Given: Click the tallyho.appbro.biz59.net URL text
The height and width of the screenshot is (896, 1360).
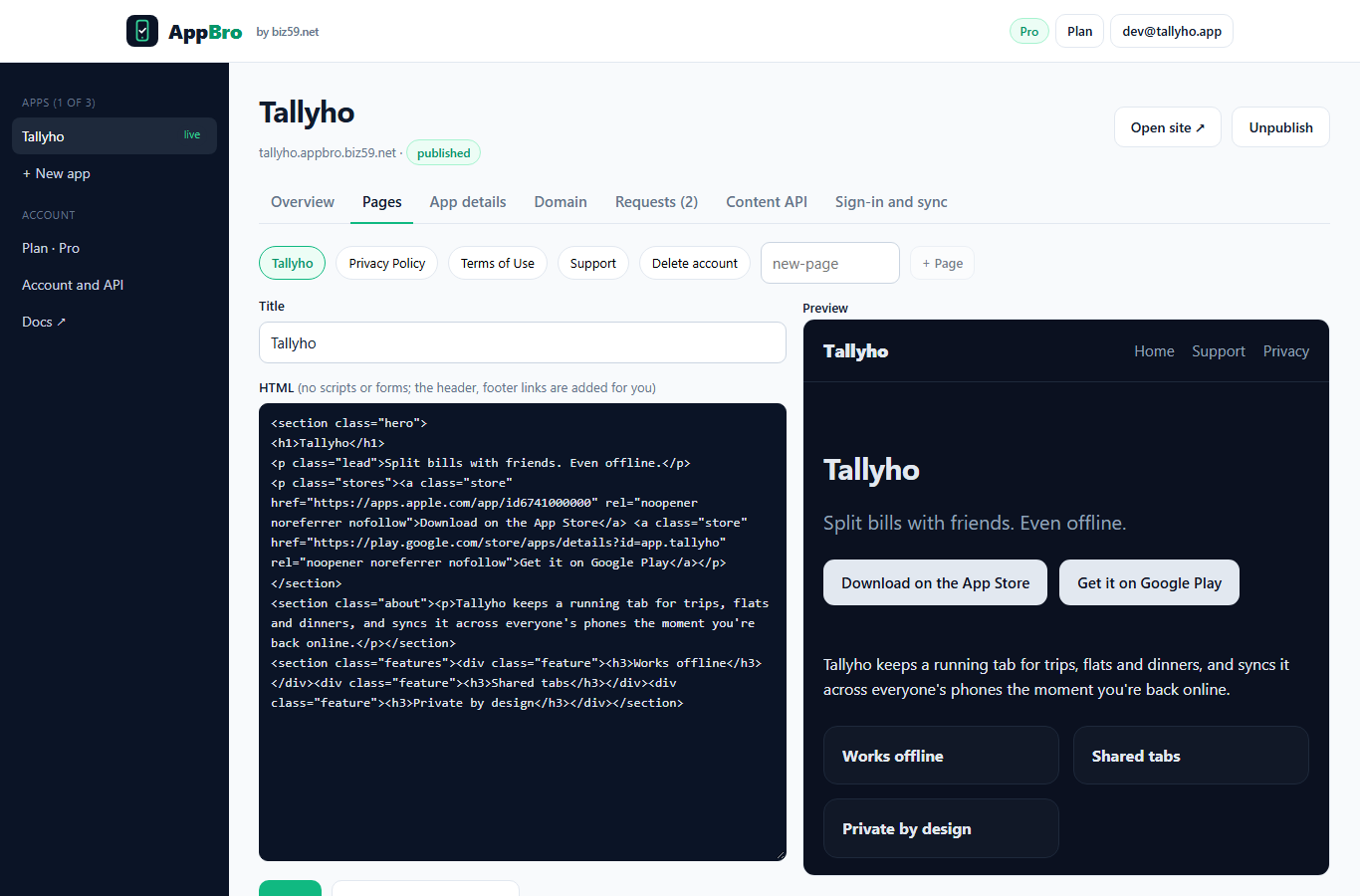Looking at the screenshot, I should tap(328, 153).
